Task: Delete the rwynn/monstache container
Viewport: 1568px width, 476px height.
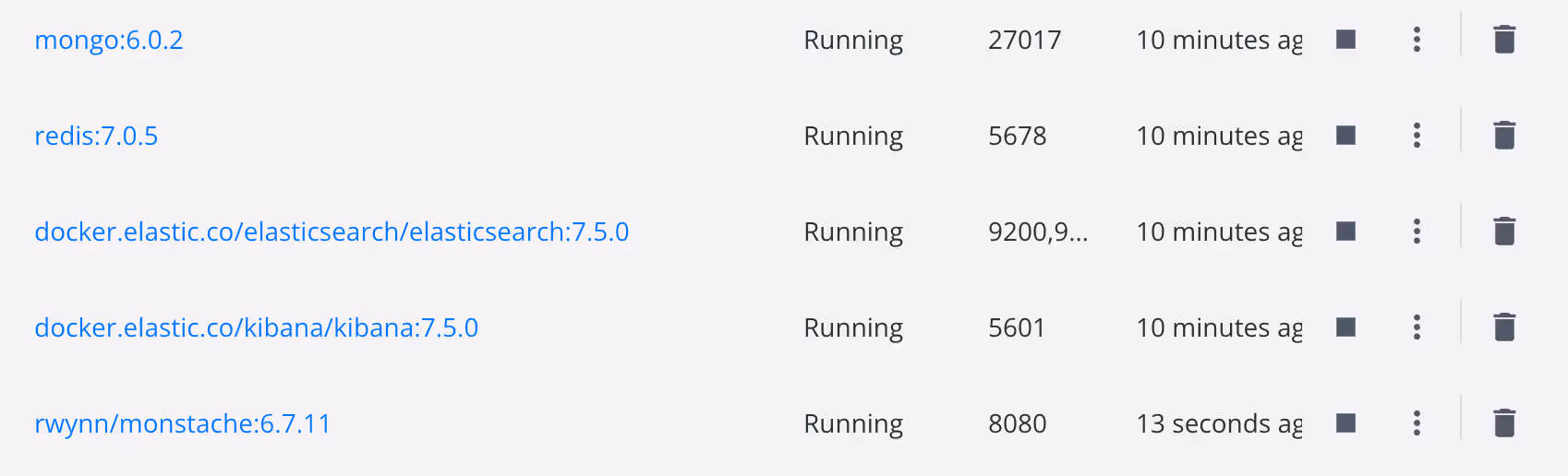Action: point(1504,423)
